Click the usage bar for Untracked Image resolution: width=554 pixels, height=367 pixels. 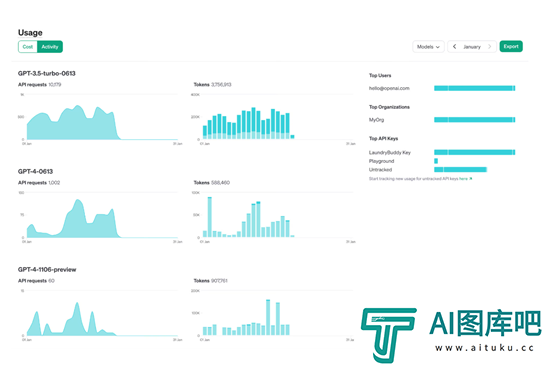pyautogui.click(x=460, y=170)
